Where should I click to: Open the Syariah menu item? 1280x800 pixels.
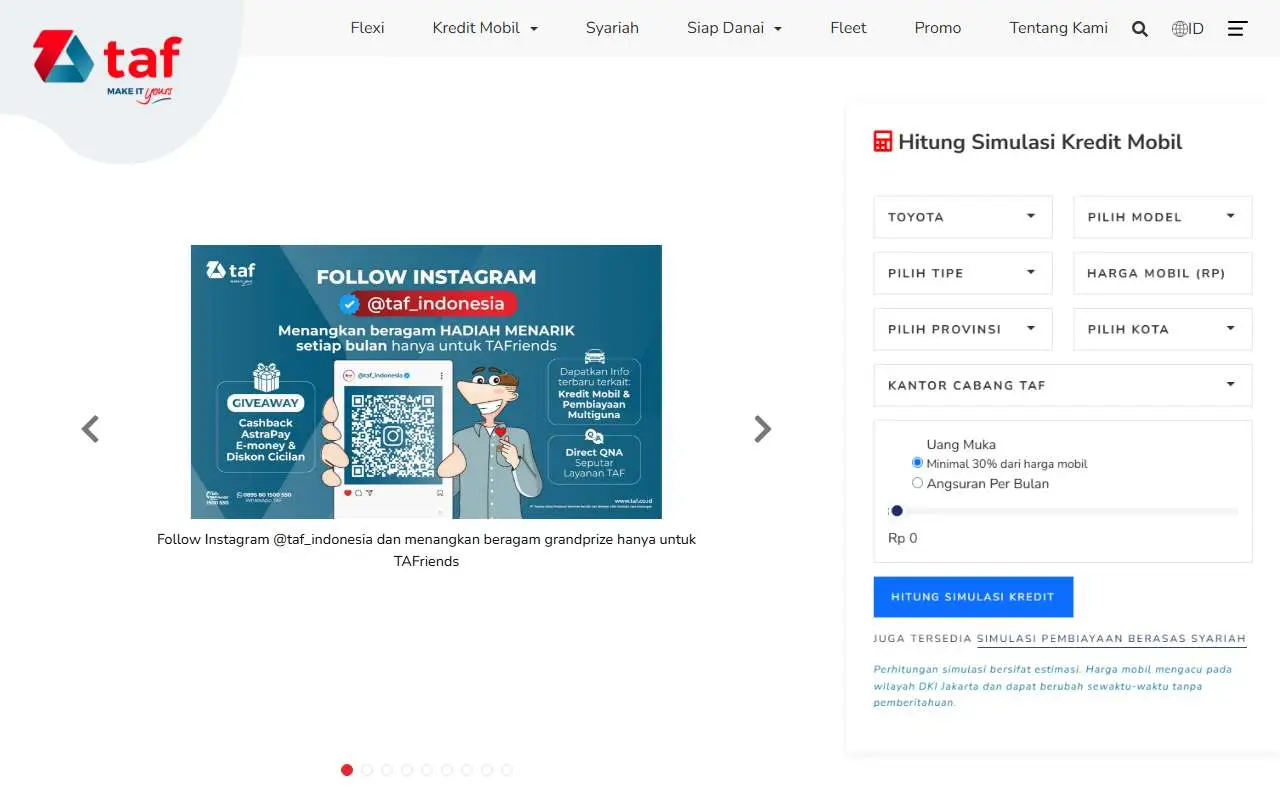(x=612, y=28)
